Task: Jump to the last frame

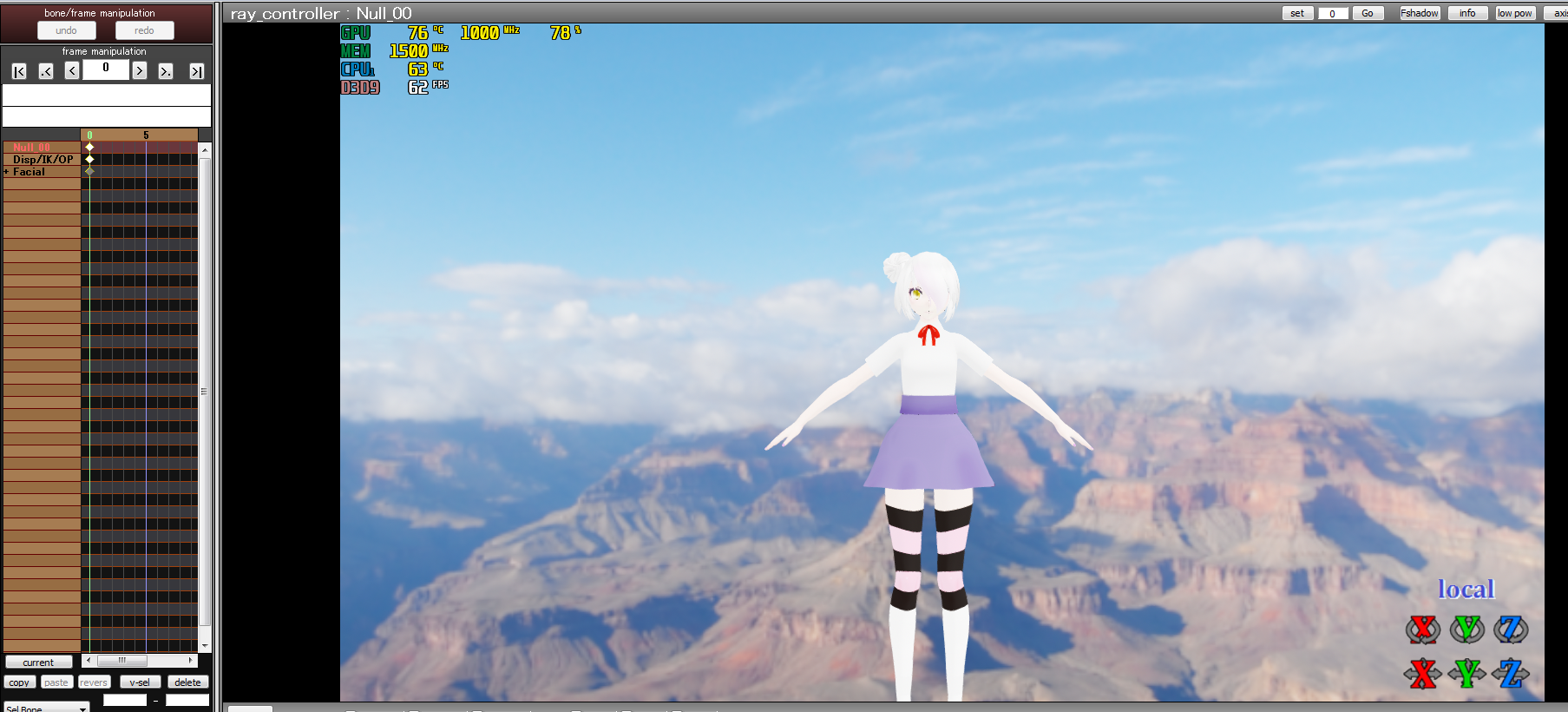Action: 197,71
